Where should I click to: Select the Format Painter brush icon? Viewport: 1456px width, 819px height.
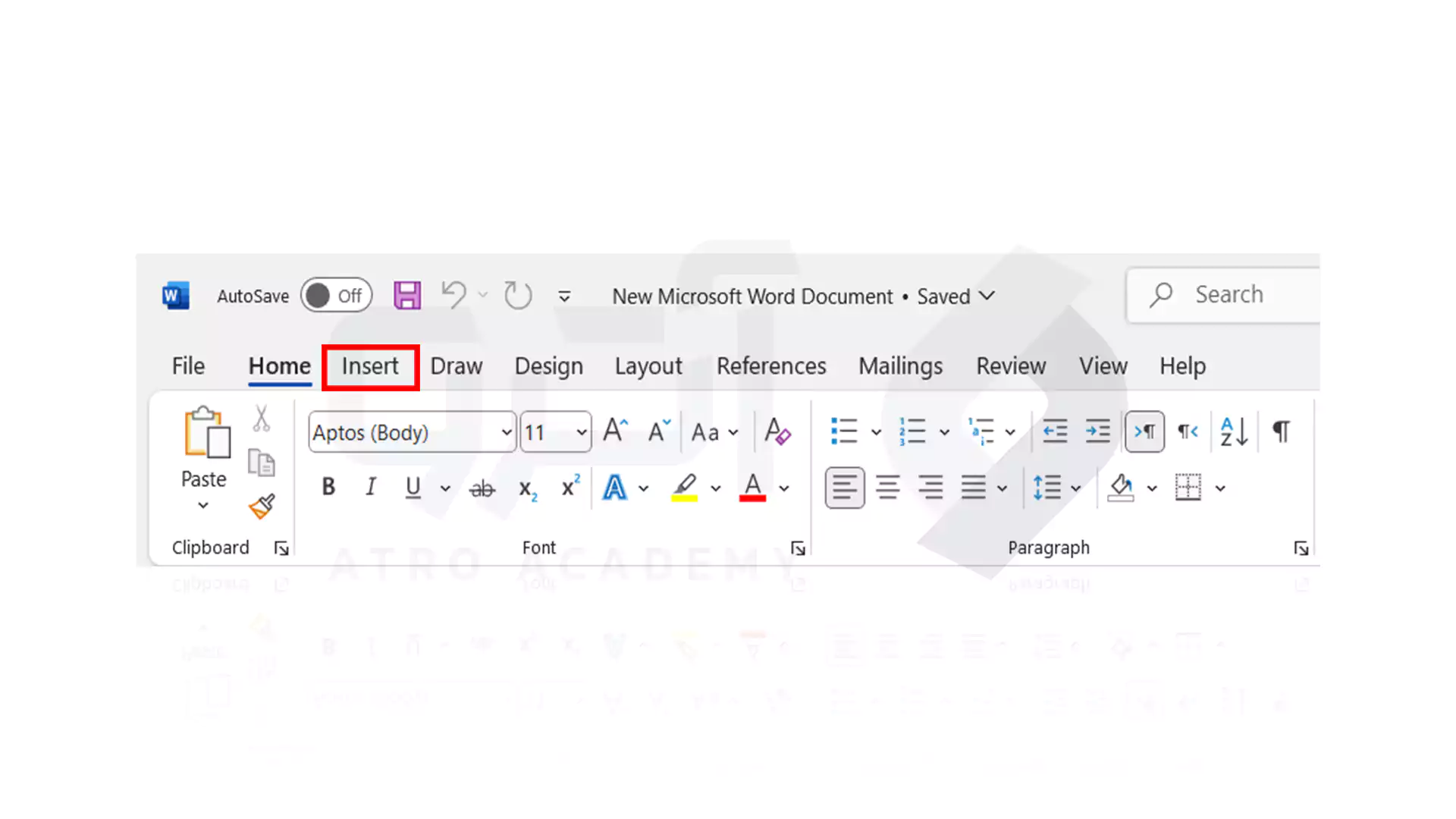262,507
